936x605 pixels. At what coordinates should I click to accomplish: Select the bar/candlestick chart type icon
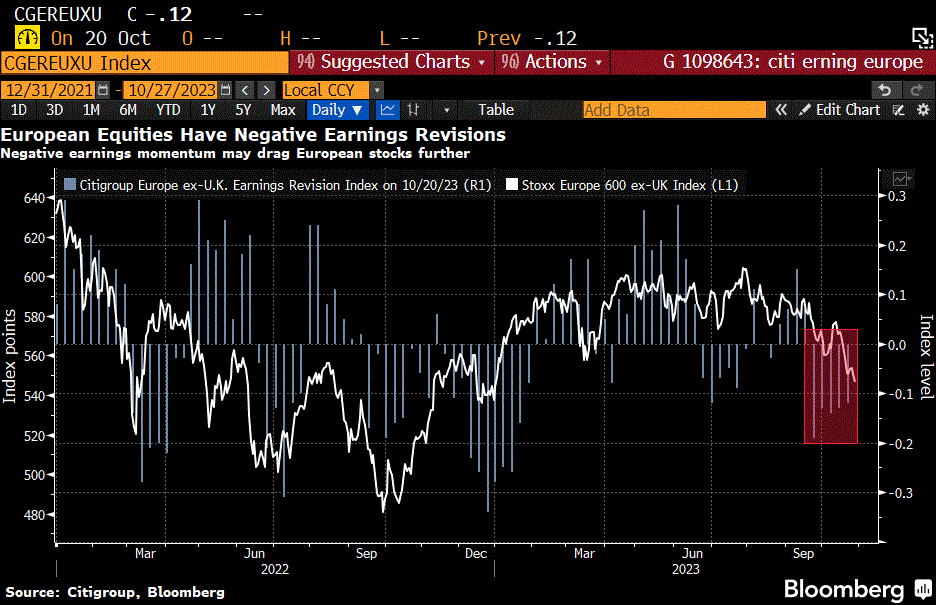413,110
